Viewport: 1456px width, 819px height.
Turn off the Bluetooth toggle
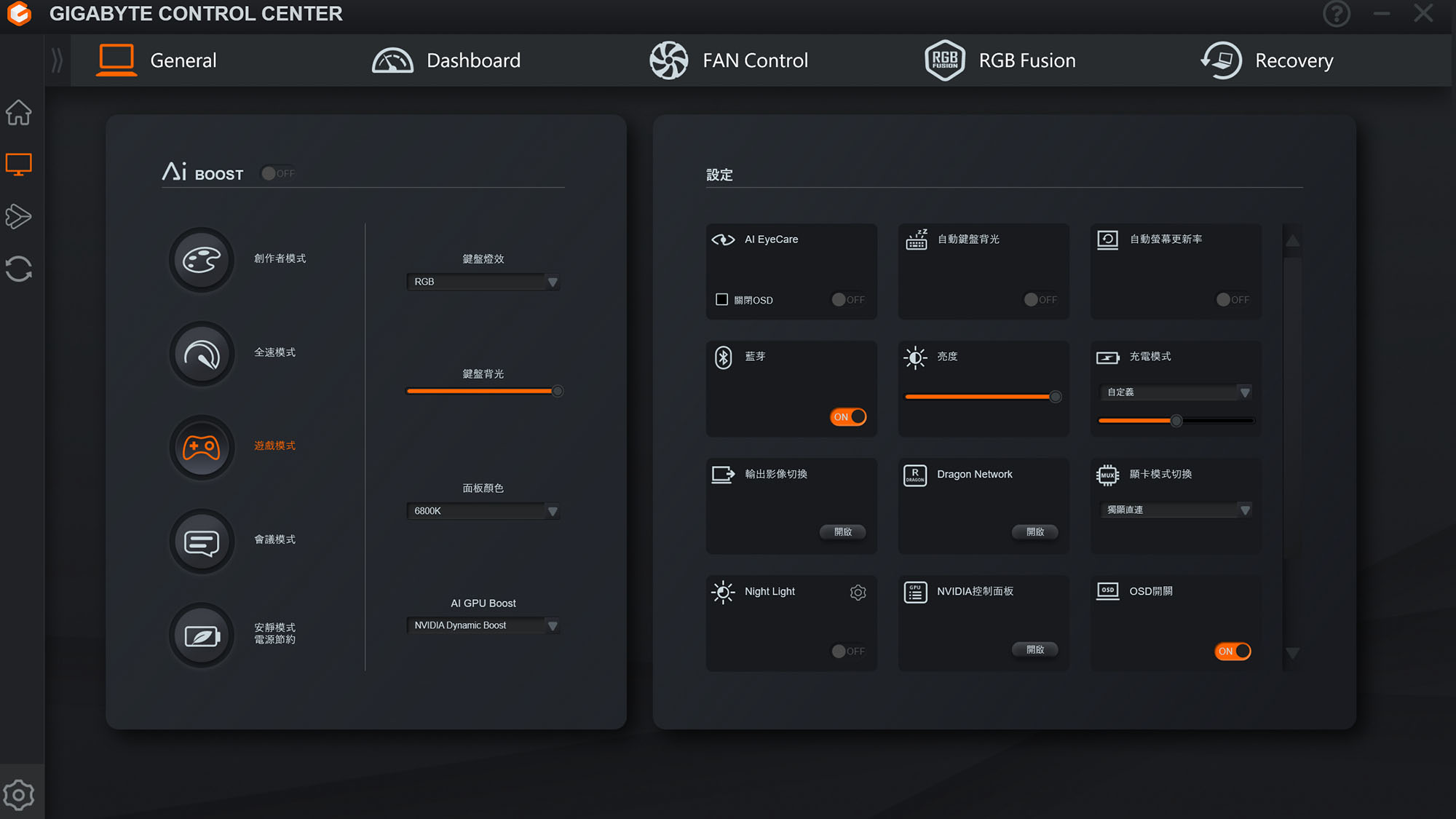(x=848, y=417)
